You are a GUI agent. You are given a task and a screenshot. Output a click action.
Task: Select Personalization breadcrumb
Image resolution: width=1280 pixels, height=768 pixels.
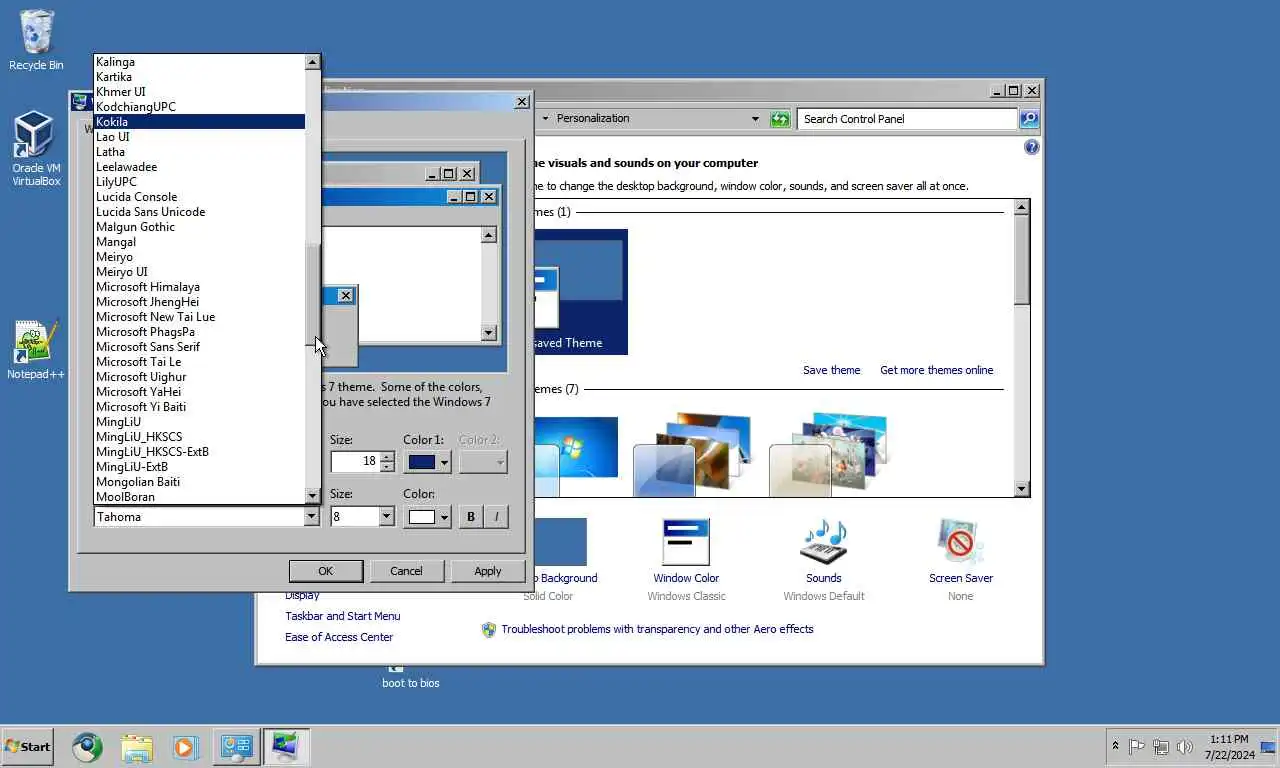pyautogui.click(x=593, y=118)
